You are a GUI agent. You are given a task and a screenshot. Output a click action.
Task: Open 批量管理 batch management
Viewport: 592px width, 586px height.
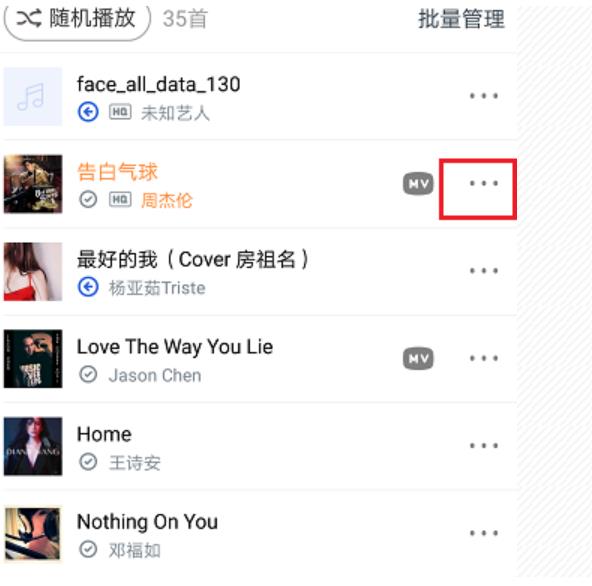click(x=461, y=19)
